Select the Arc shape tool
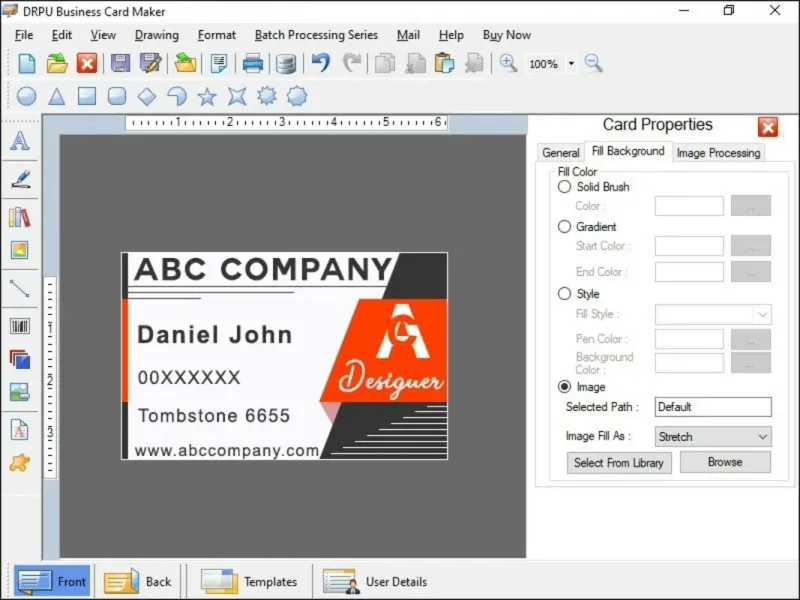This screenshot has height=600, width=800. click(177, 96)
